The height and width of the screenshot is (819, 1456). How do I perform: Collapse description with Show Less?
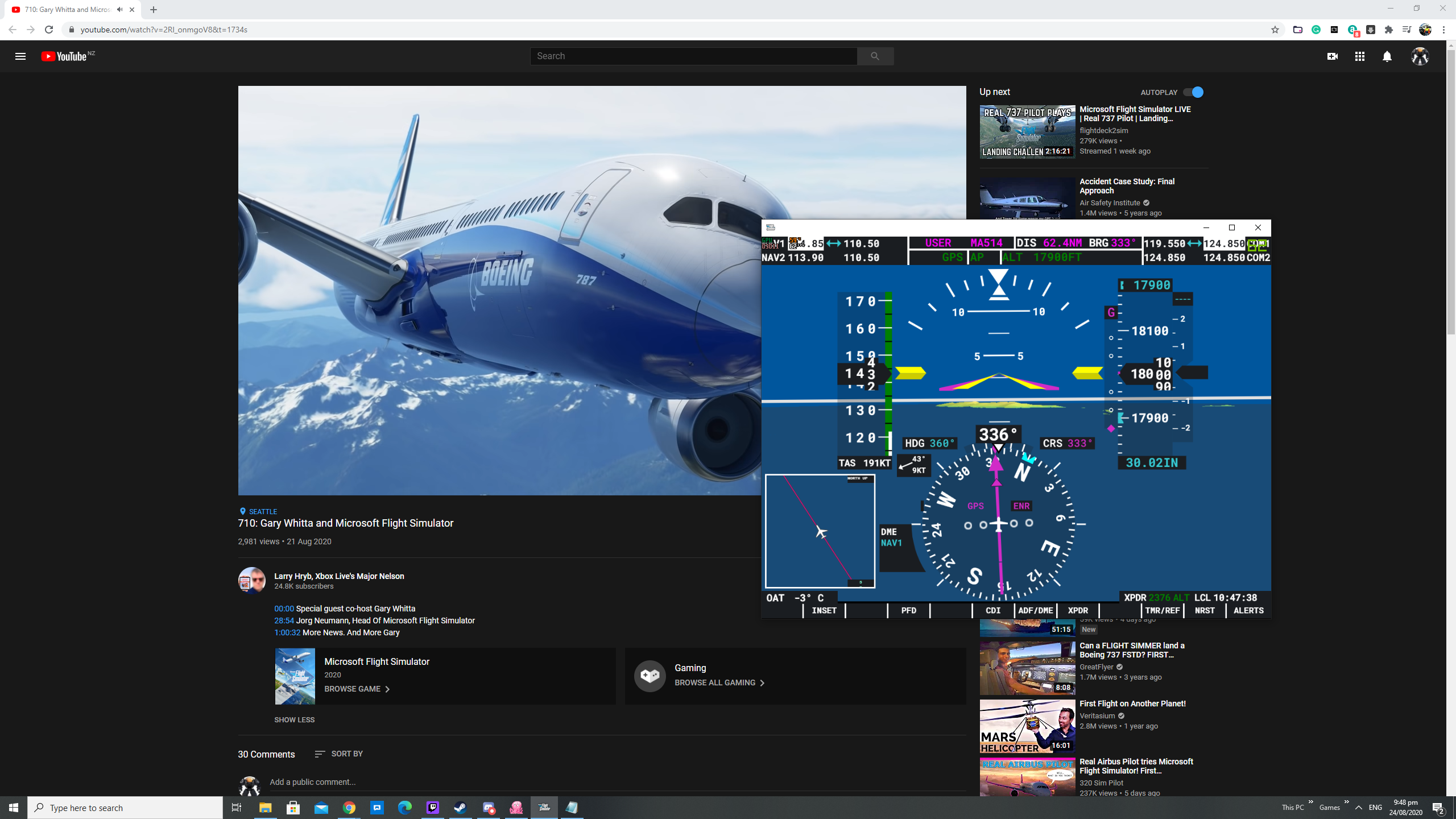coord(294,719)
